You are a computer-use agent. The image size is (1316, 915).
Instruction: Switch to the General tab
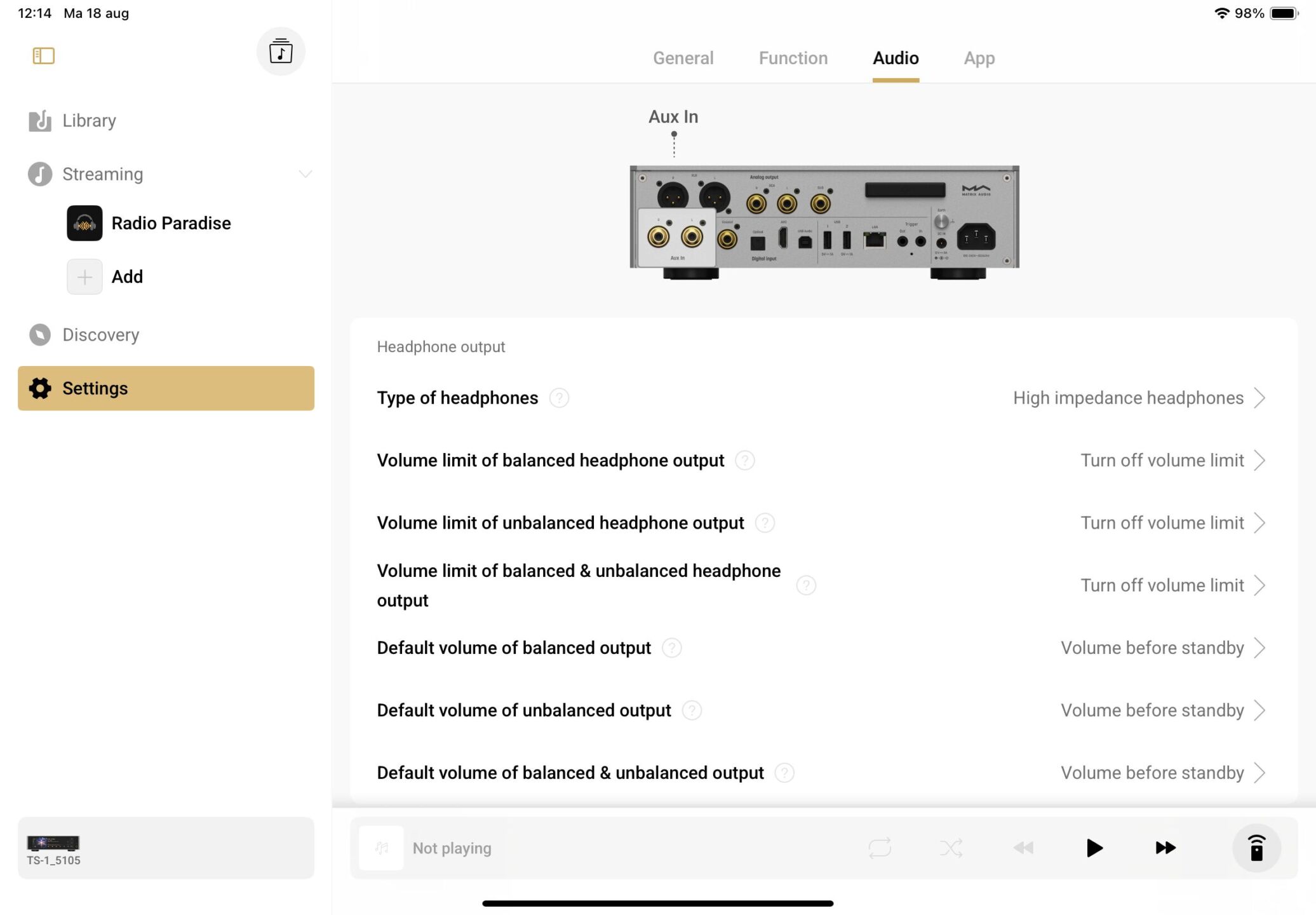pos(683,58)
